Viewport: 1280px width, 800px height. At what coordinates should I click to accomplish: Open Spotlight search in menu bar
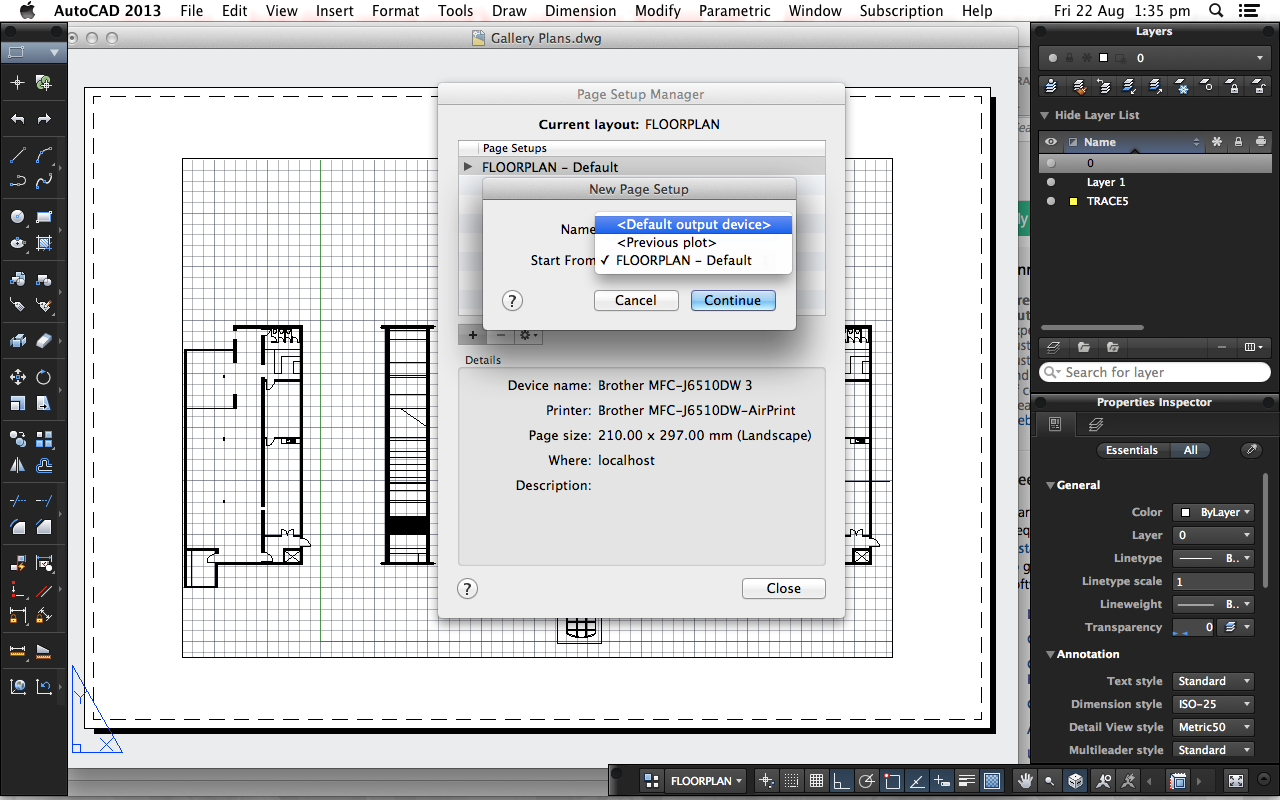click(x=1215, y=11)
